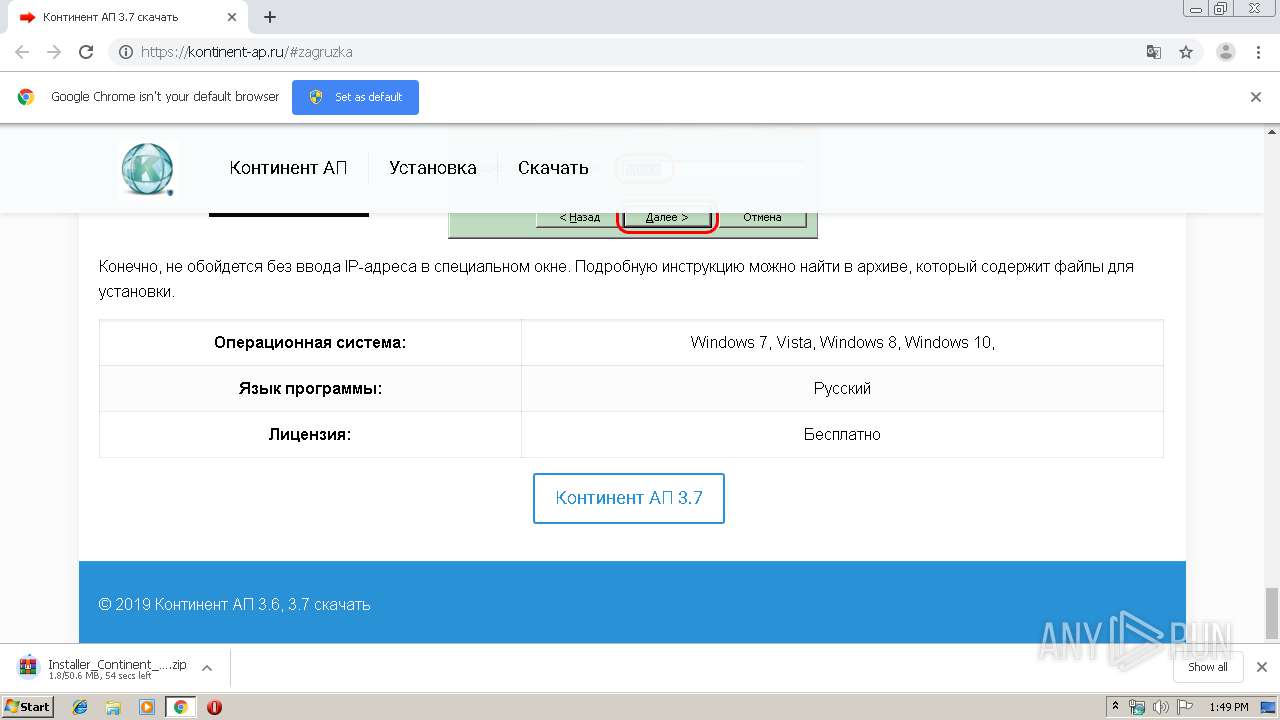
Task: Close the downloads shelf
Action: [x=1262, y=667]
